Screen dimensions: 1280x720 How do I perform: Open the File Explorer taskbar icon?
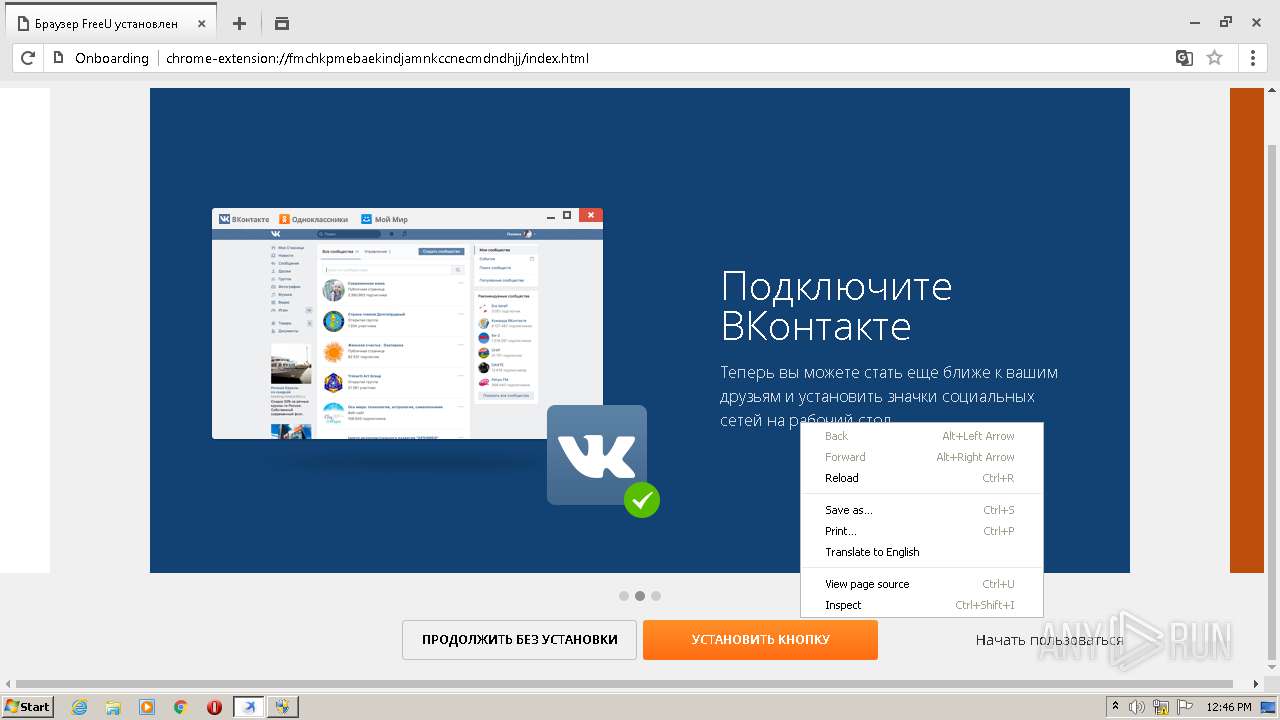coord(113,707)
